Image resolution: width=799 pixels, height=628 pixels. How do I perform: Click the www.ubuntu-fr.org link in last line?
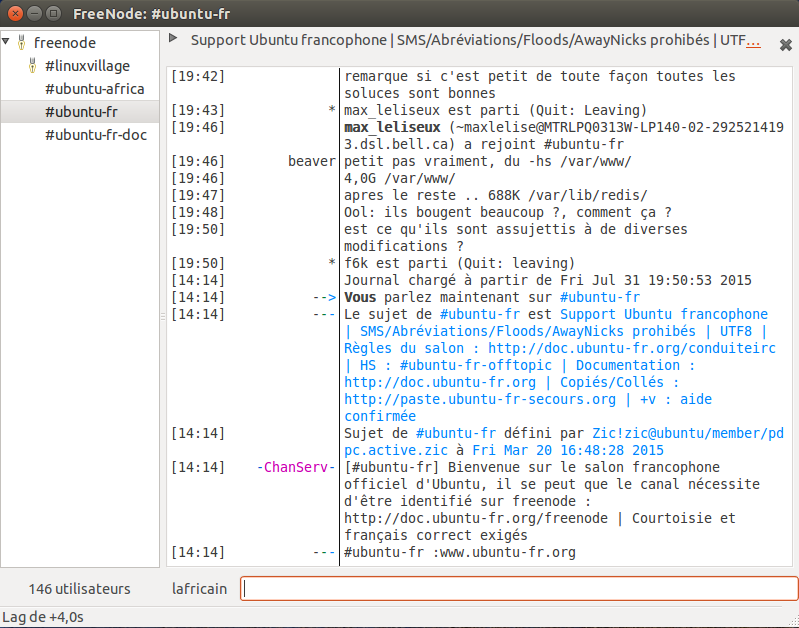click(x=507, y=552)
